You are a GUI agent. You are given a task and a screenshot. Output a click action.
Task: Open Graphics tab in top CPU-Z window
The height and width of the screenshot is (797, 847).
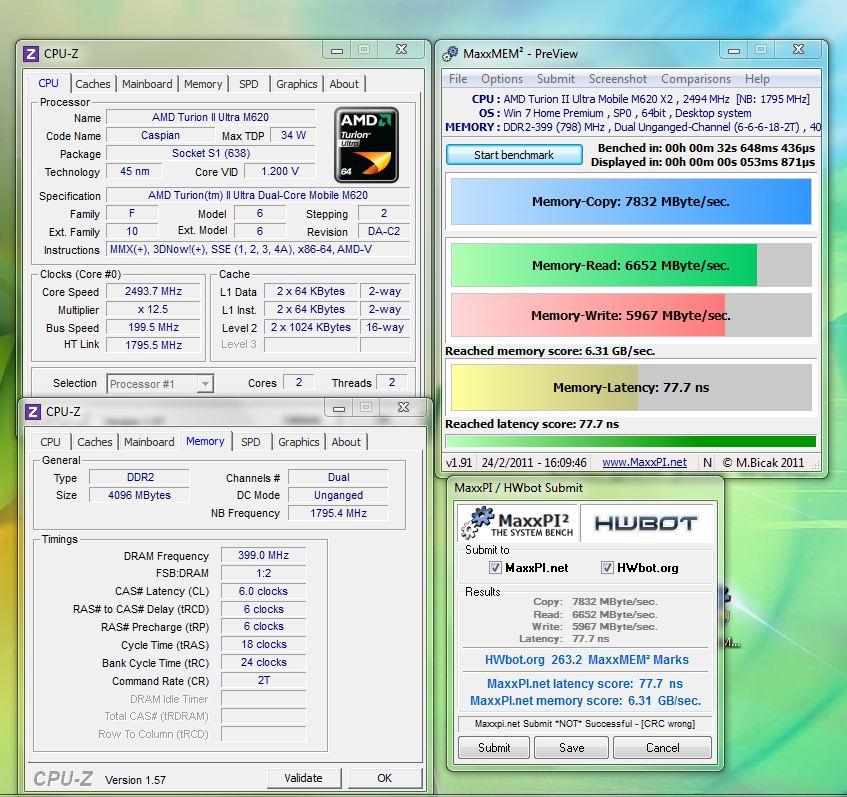(x=297, y=84)
